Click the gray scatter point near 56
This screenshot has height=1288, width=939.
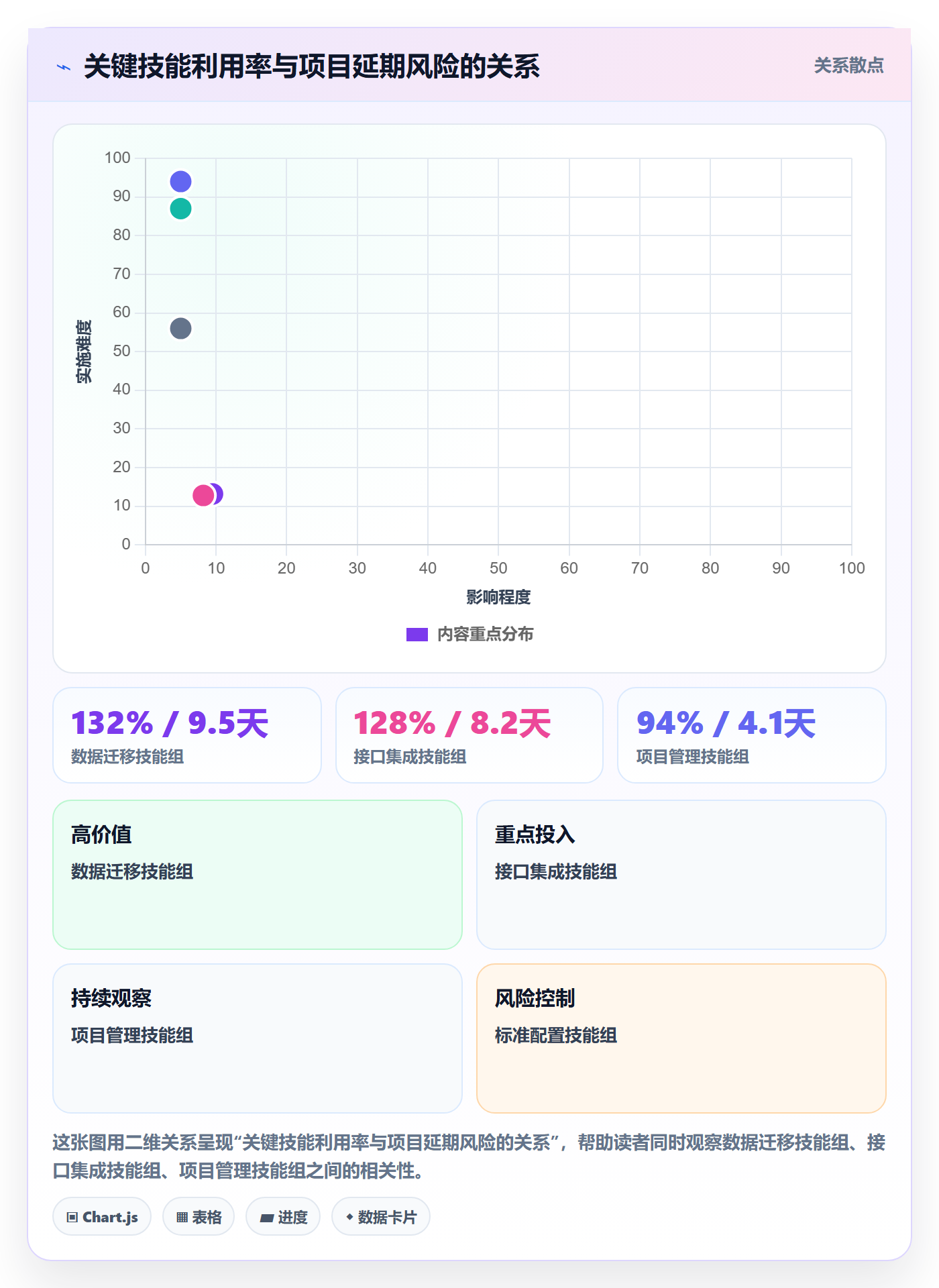point(180,328)
